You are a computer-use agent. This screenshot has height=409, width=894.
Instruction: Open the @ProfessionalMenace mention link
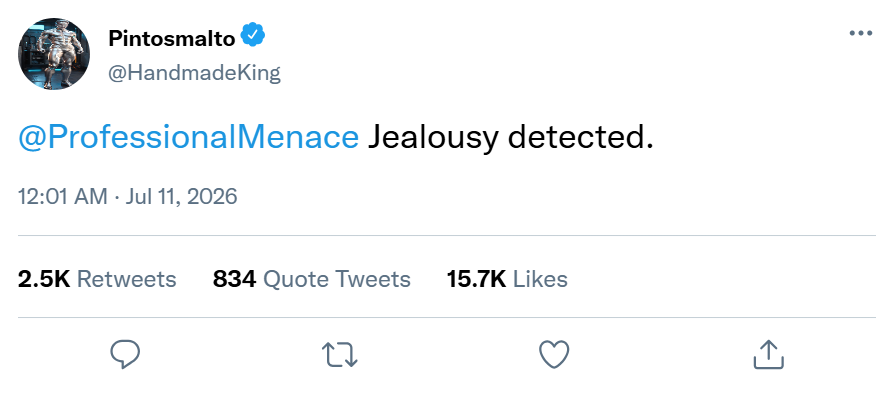tap(189, 138)
